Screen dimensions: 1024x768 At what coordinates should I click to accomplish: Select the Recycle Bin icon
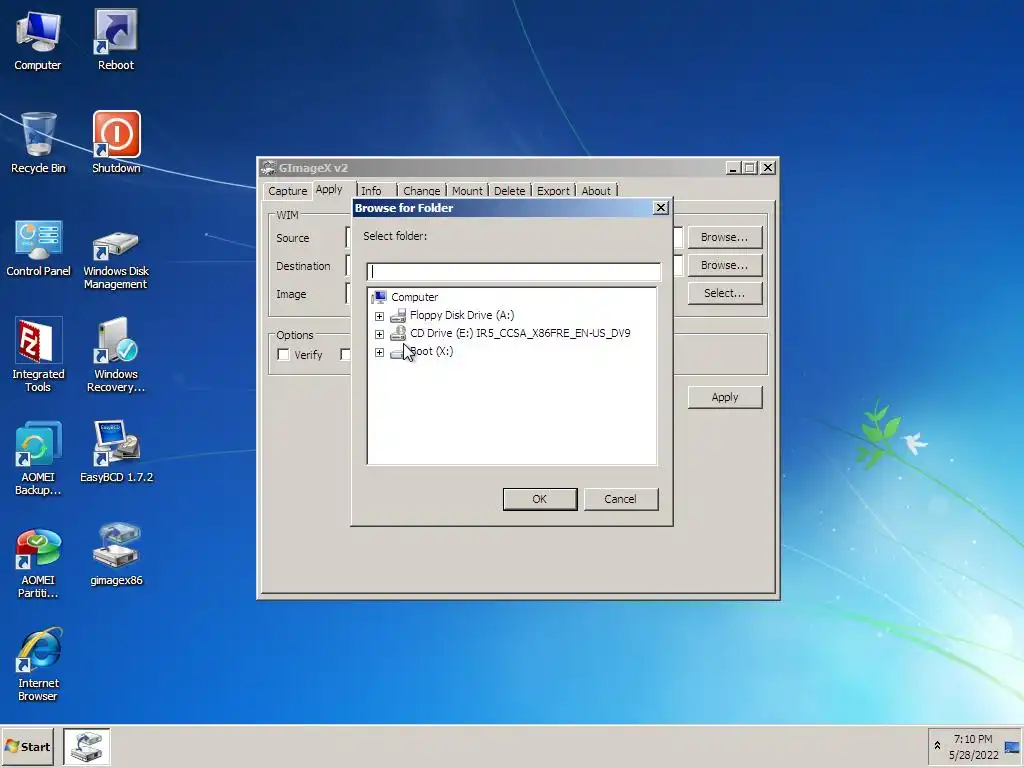38,142
